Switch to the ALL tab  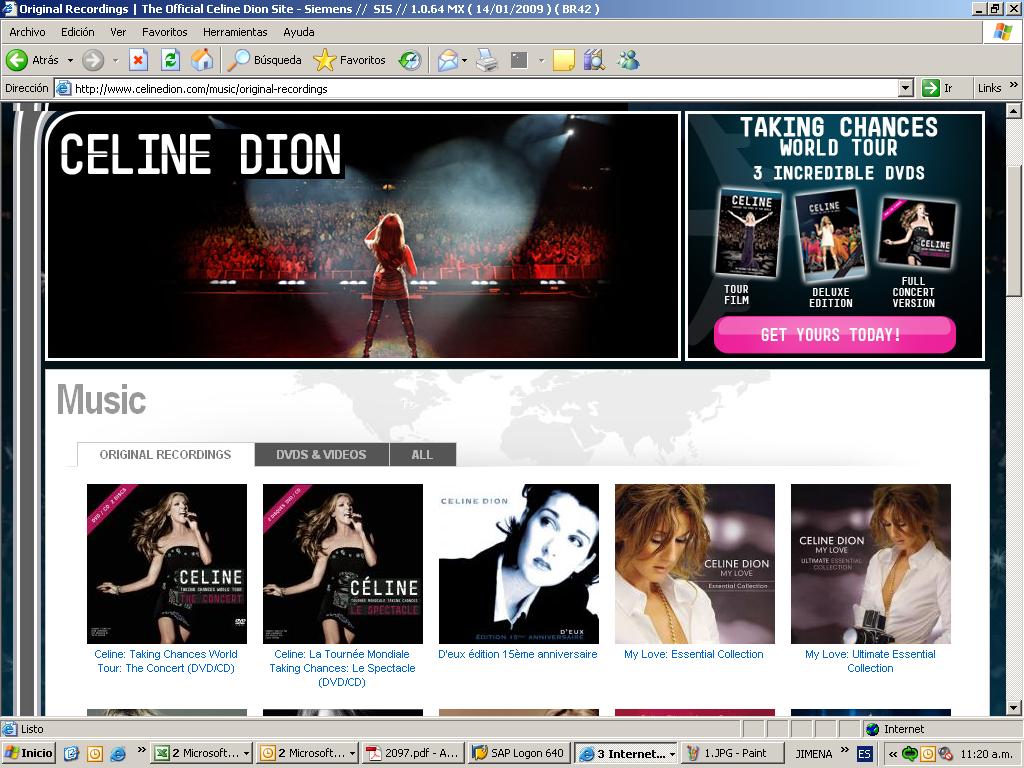(x=422, y=455)
